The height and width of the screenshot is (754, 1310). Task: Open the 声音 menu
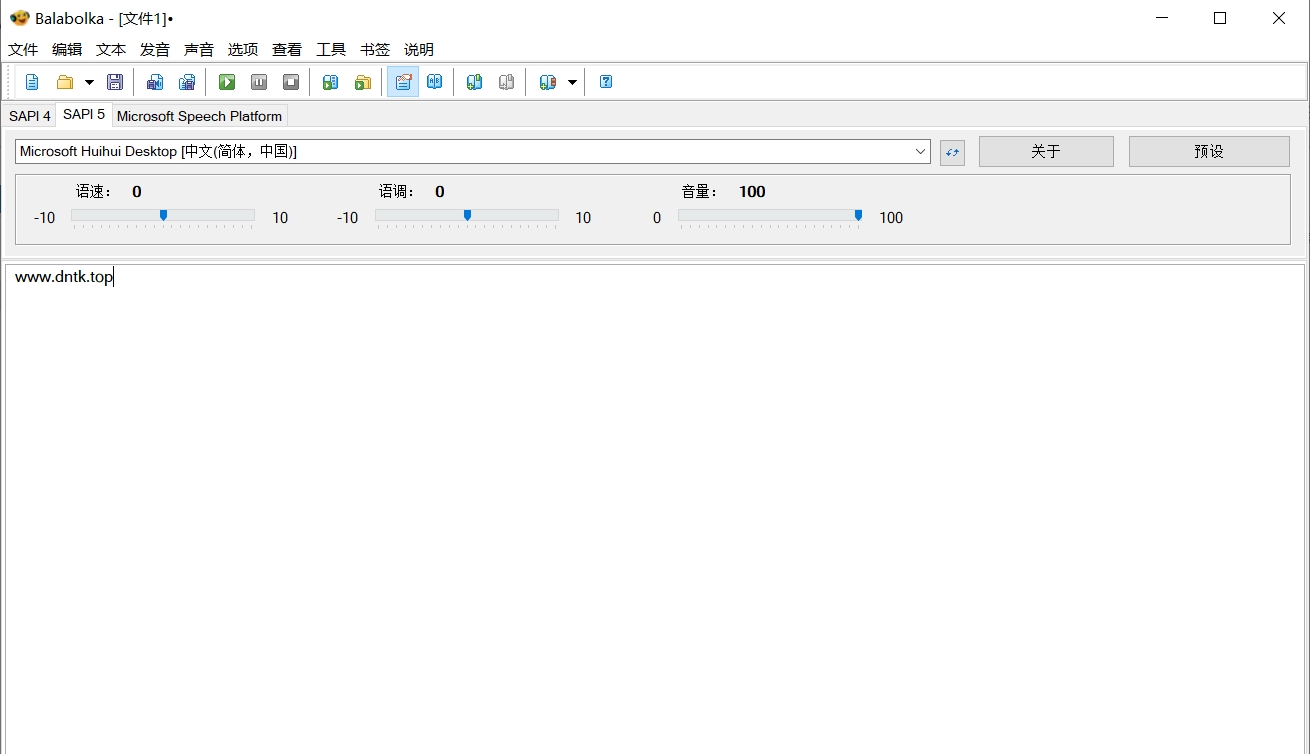(199, 49)
